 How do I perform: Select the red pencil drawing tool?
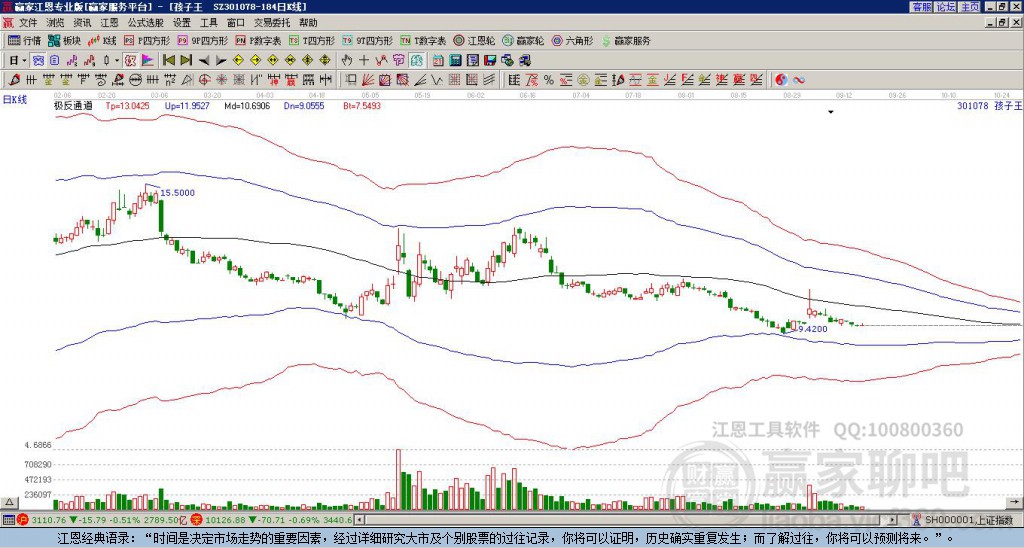coord(14,80)
